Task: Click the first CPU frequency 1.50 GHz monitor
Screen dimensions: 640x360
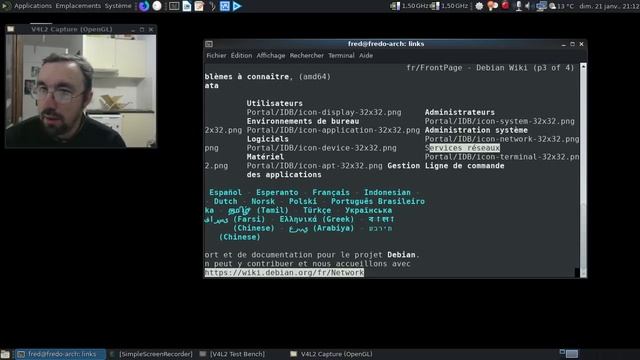Action: tap(410, 6)
